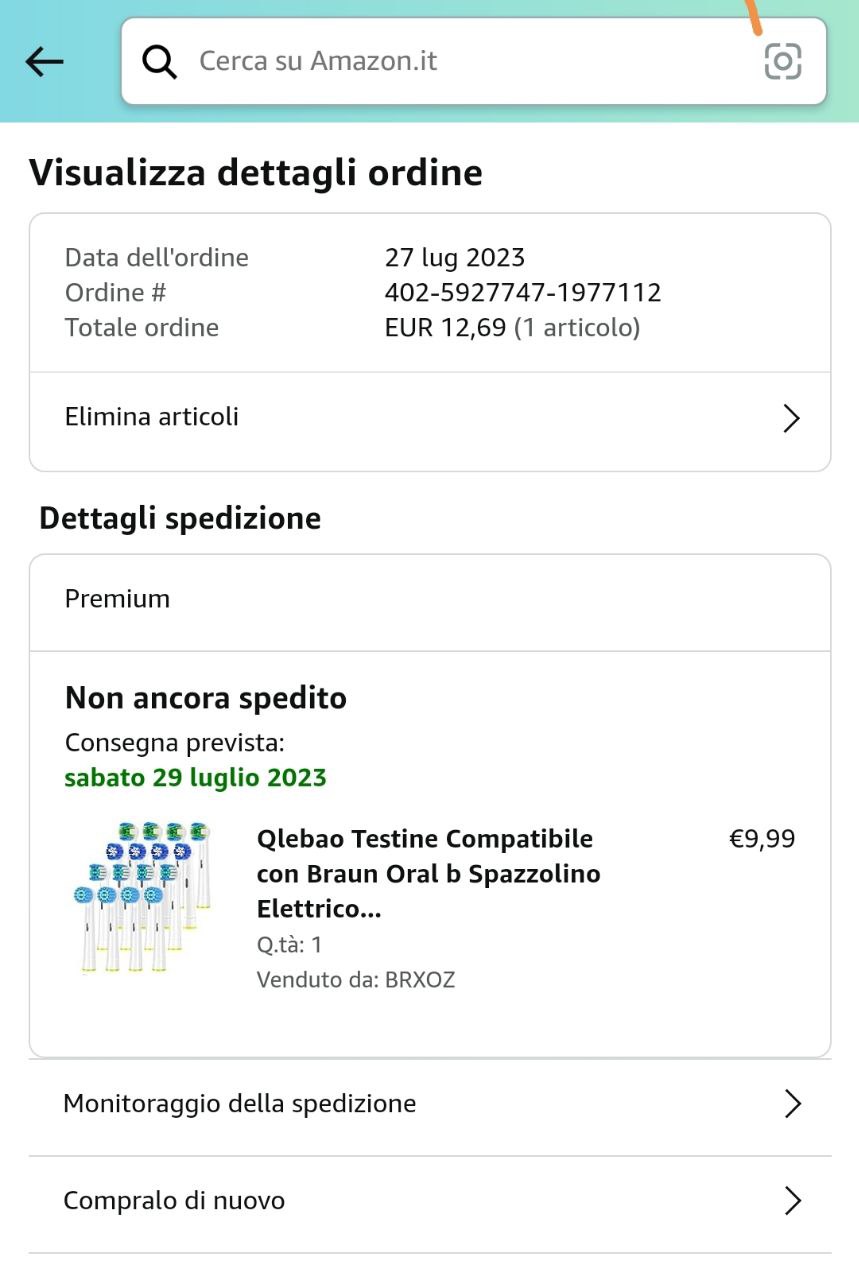
Task: Tap the Visualizza dettagli ordine heading
Action: 256,173
